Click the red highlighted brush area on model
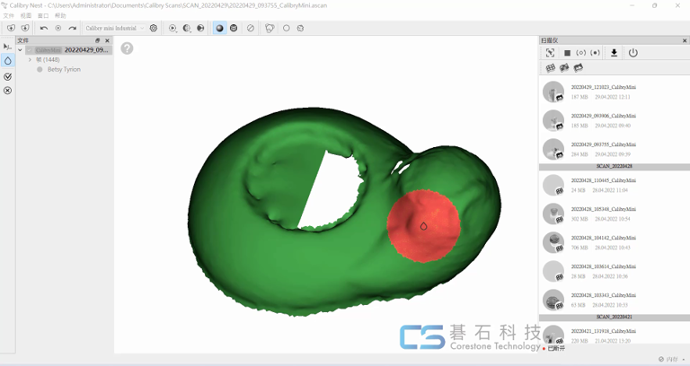Viewport: 690px width, 366px height. (x=423, y=226)
